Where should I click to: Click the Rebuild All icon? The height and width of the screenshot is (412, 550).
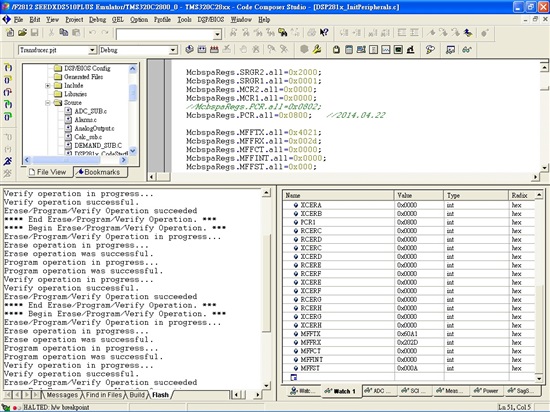point(214,50)
